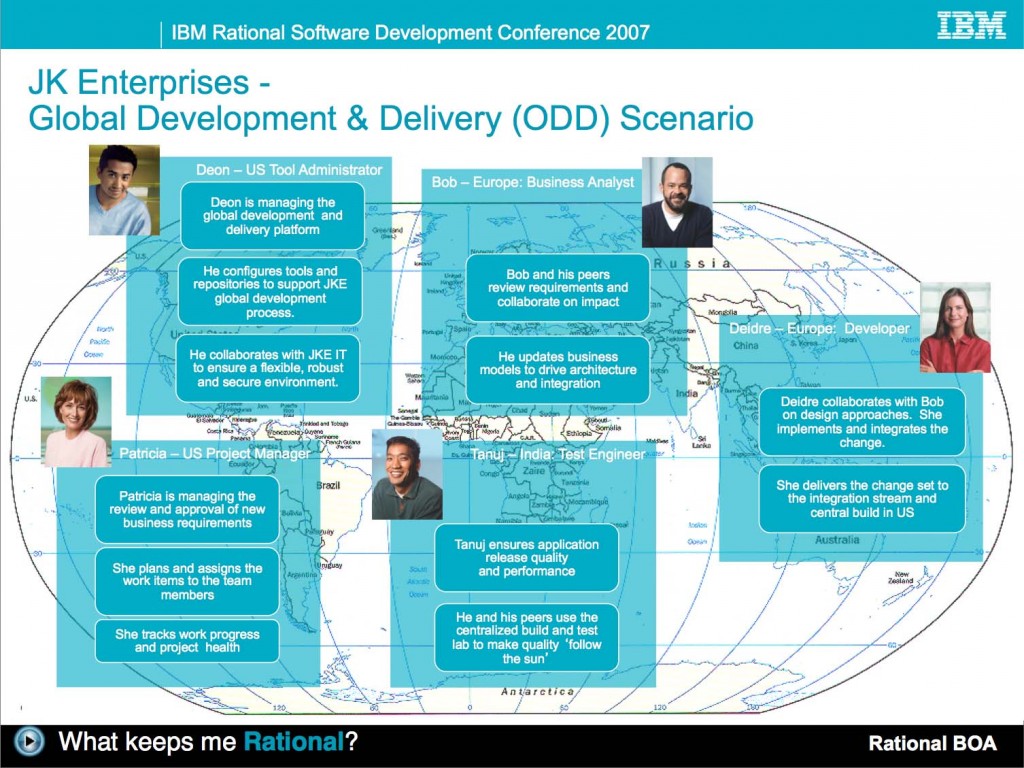Click box 'He collaborates with JKE IT'
The height and width of the screenshot is (768, 1024).
coord(268,368)
